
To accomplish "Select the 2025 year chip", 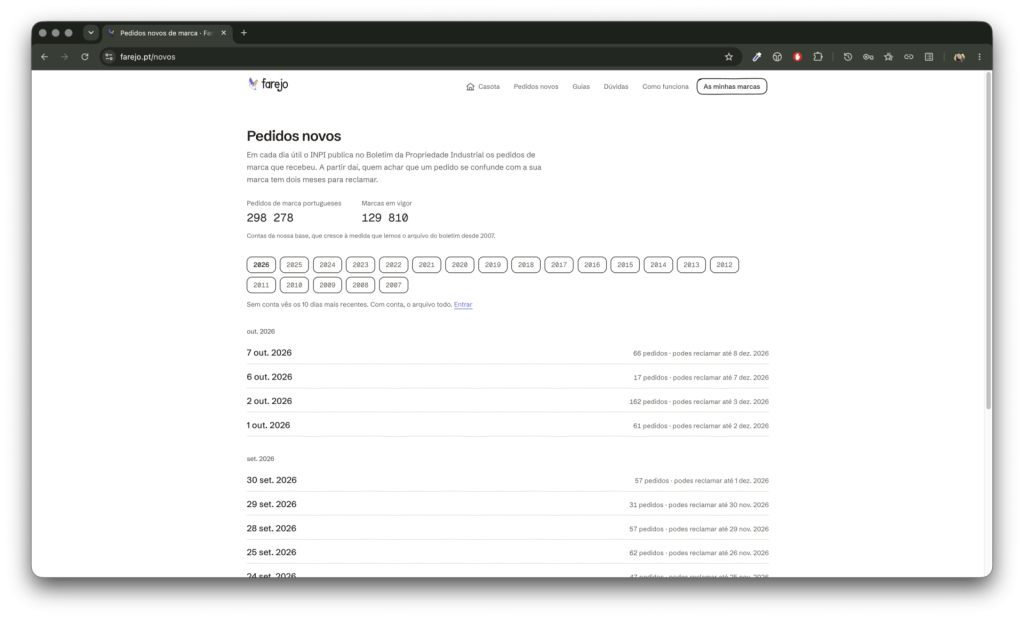I will point(294,264).
